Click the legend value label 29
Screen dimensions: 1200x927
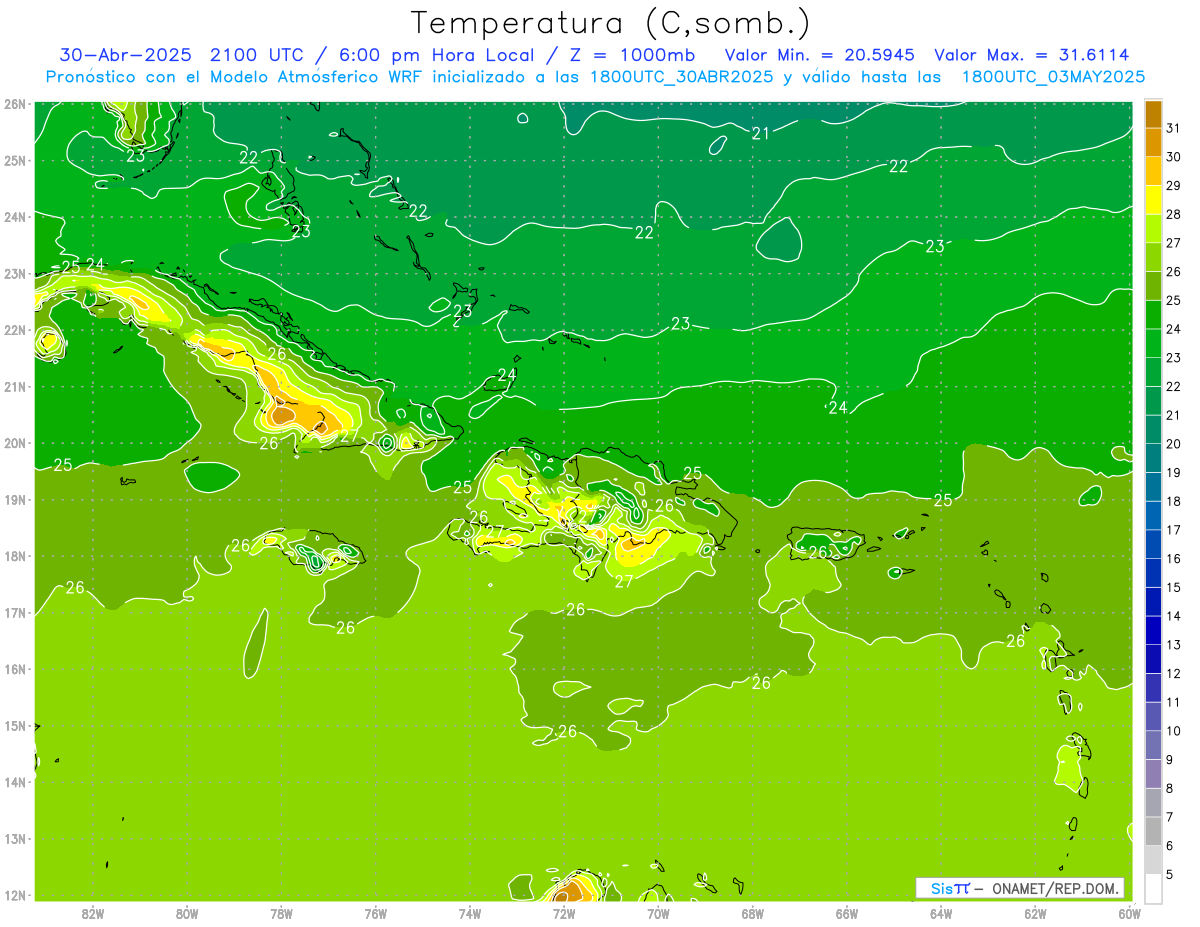pos(1173,186)
